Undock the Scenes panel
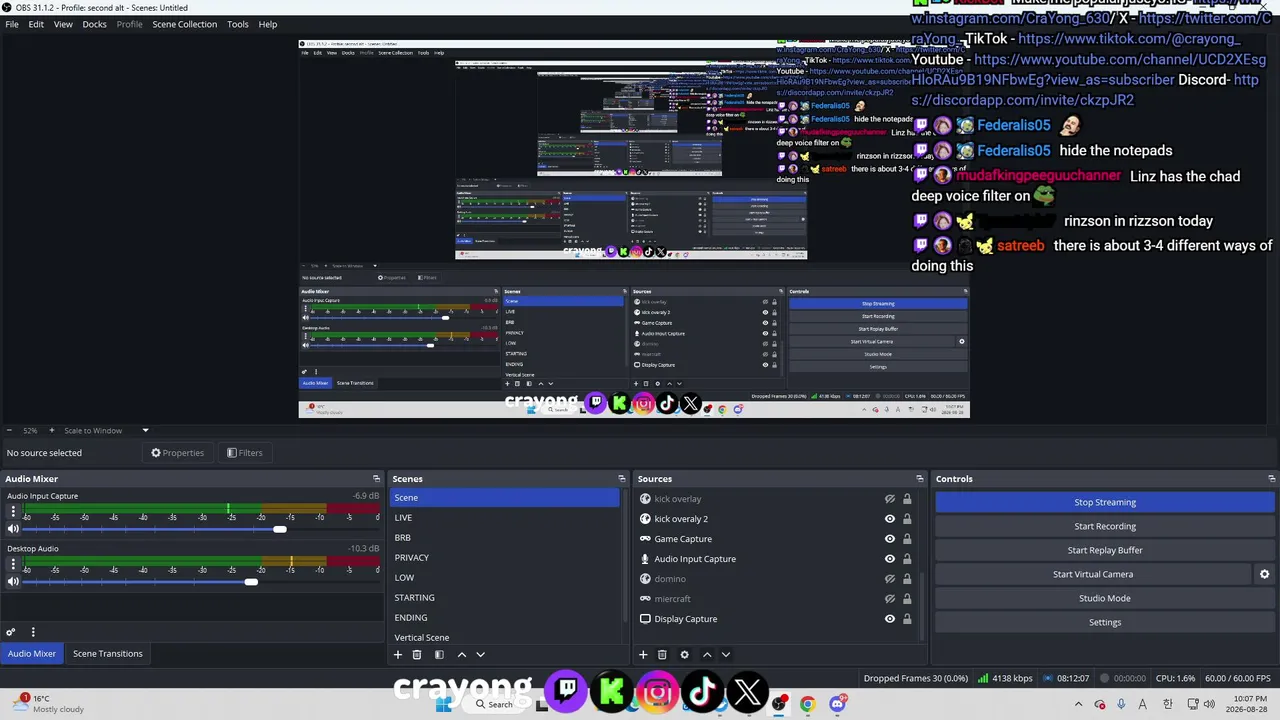This screenshot has width=1280, height=720. pyautogui.click(x=622, y=479)
